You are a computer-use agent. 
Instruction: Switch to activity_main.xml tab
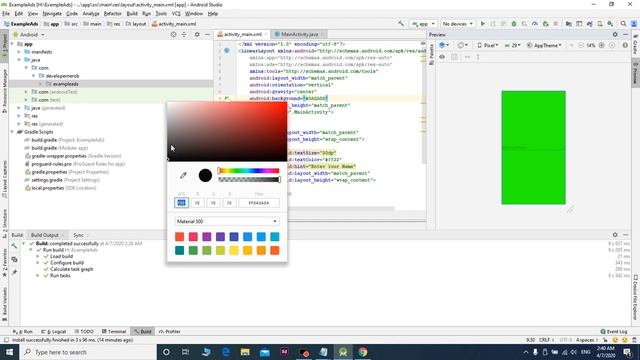242,34
